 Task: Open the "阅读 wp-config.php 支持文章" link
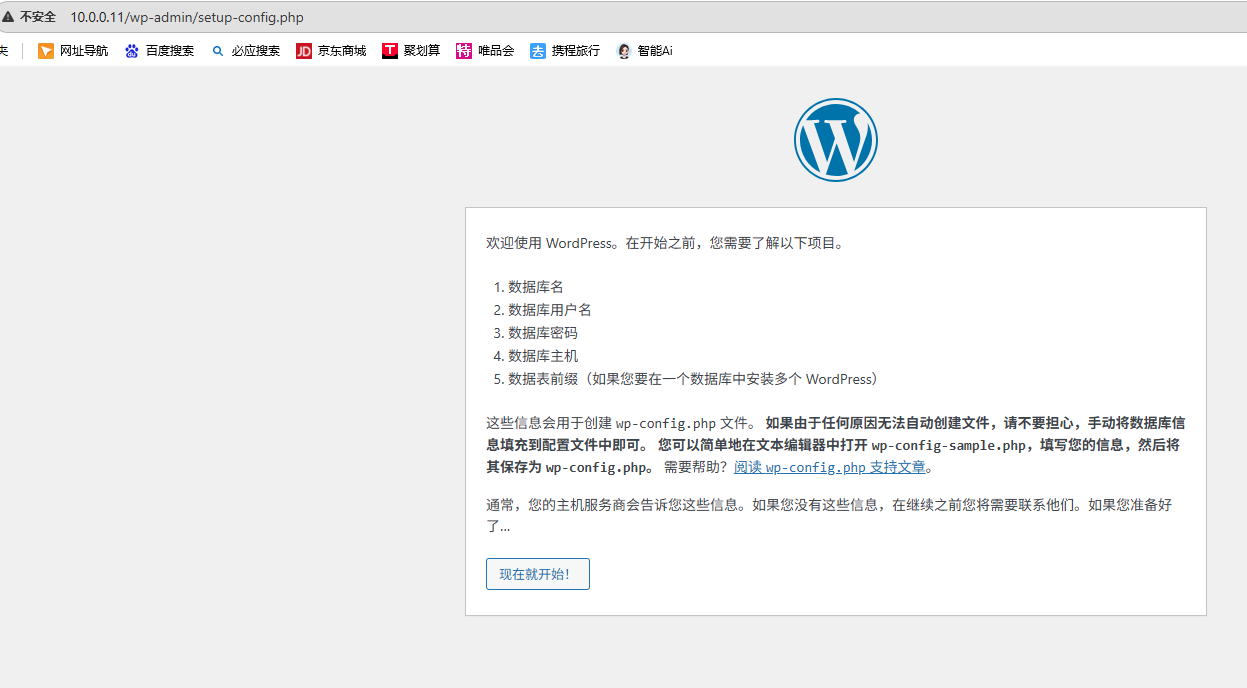tap(829, 467)
